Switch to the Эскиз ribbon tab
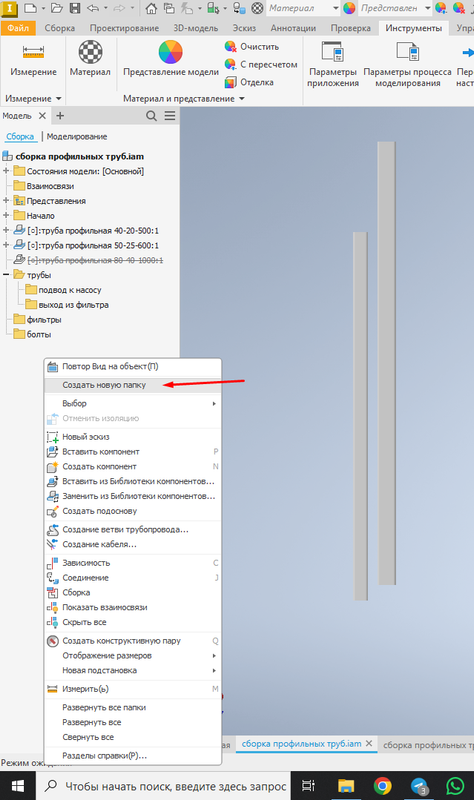This screenshot has width=474, height=800. coord(244,28)
